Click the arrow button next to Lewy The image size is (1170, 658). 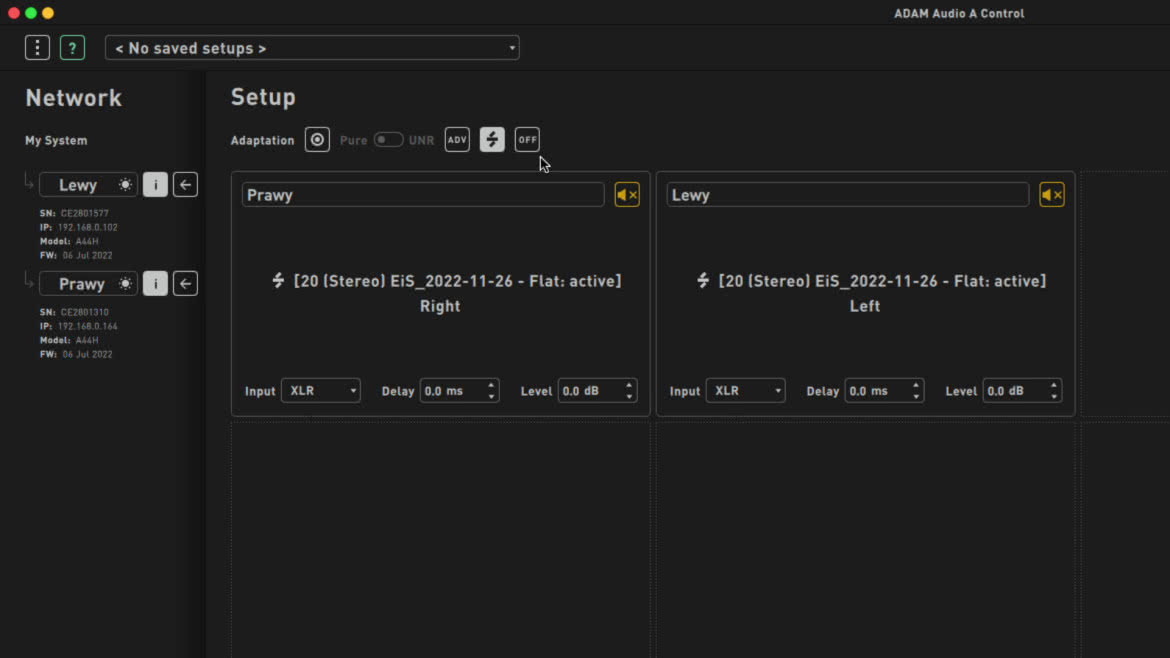pos(185,185)
